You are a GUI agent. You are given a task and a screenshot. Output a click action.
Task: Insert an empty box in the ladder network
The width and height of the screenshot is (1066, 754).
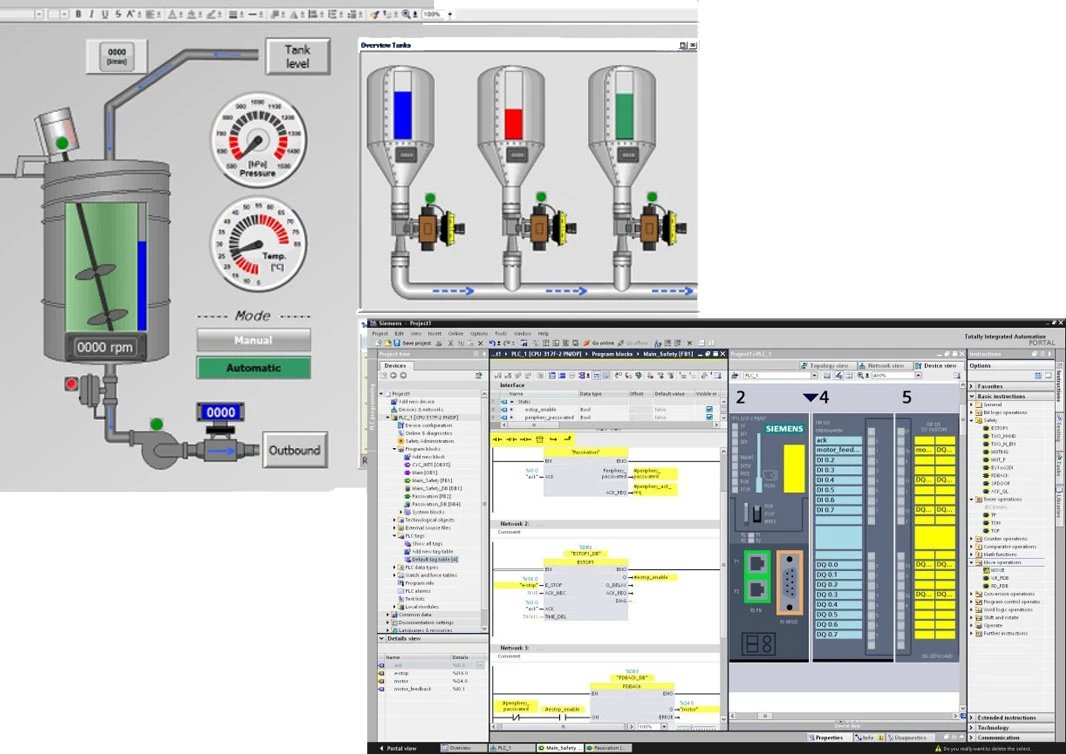(539, 439)
